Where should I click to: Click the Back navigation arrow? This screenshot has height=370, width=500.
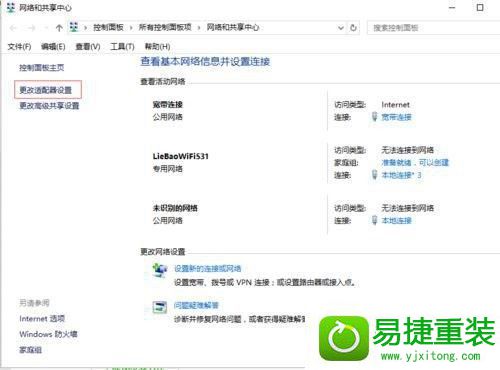[x=13, y=28]
